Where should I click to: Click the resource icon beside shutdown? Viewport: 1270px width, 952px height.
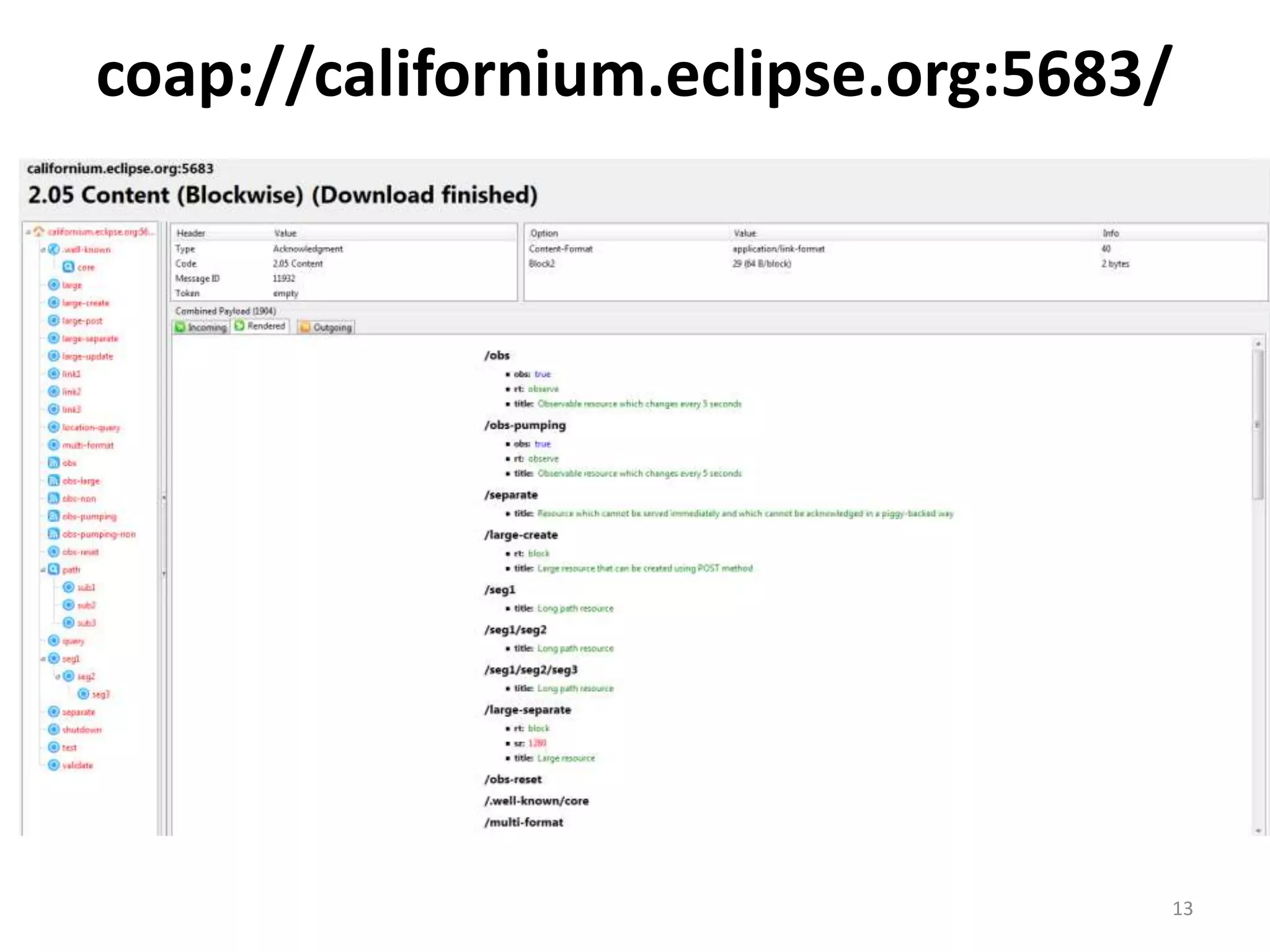(x=54, y=729)
